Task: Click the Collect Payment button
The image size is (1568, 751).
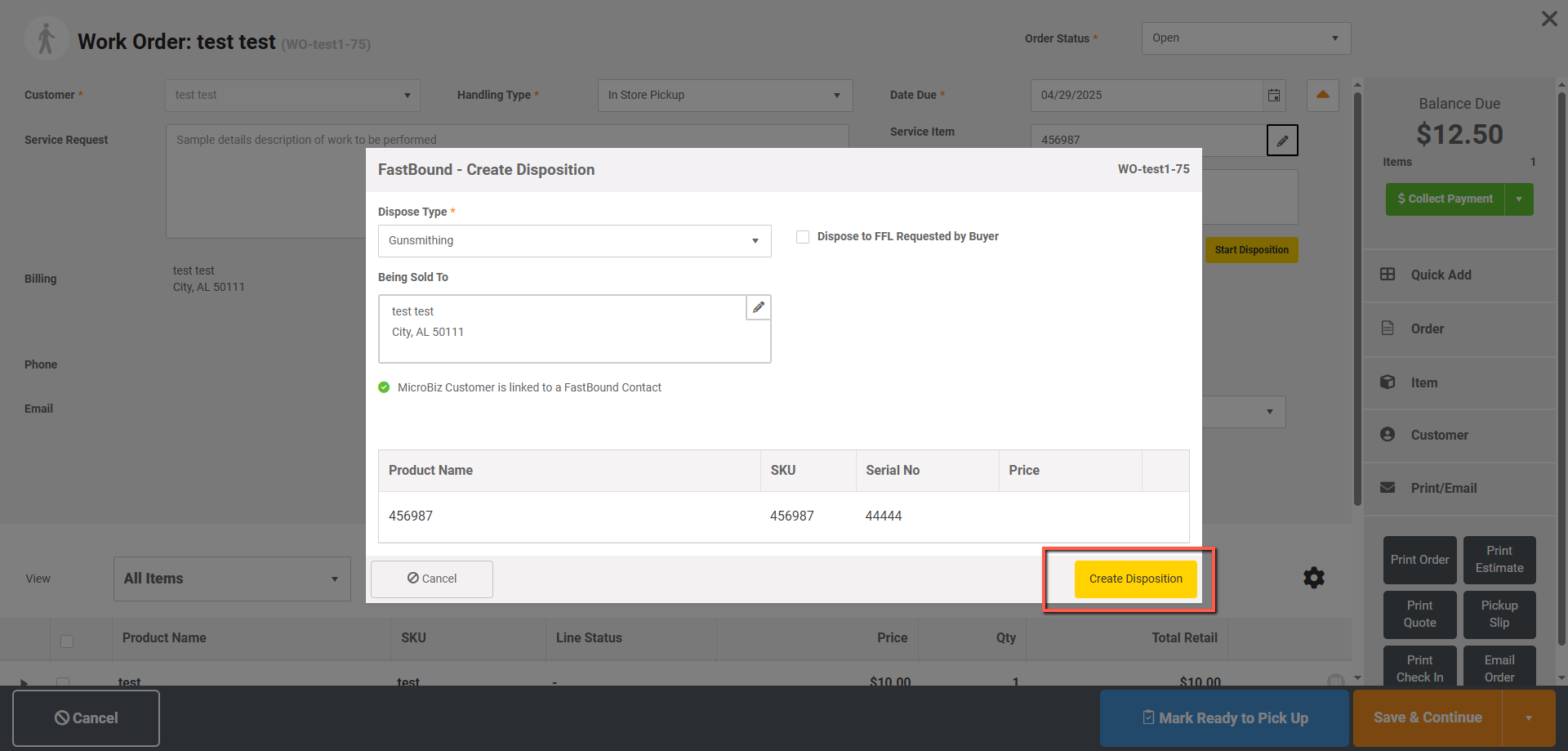Action: tap(1445, 199)
